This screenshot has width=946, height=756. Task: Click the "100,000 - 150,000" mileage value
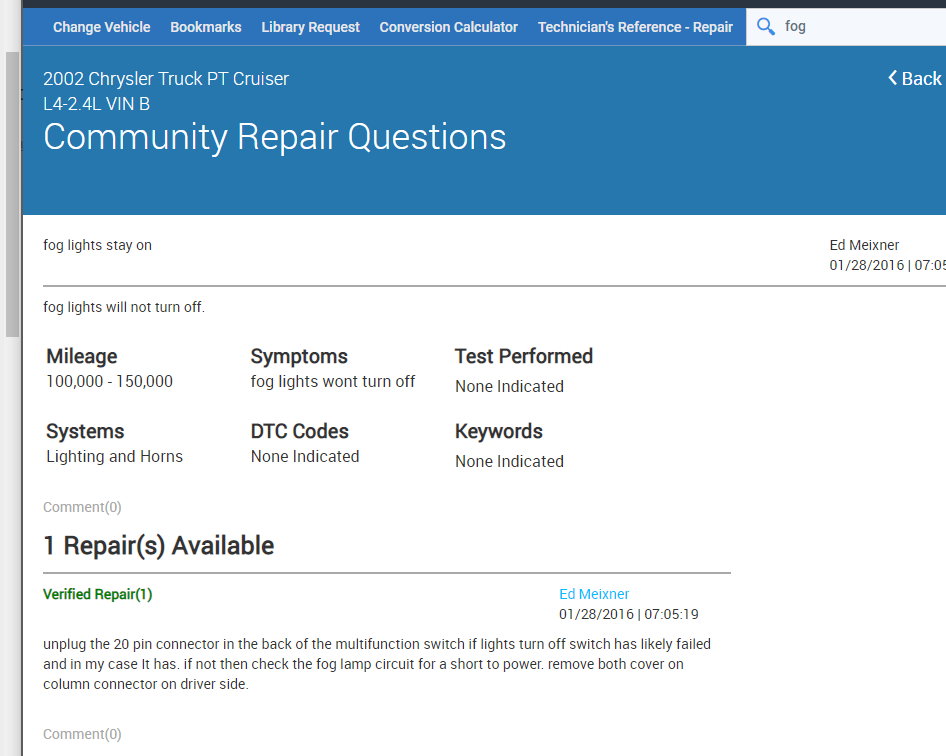point(109,381)
